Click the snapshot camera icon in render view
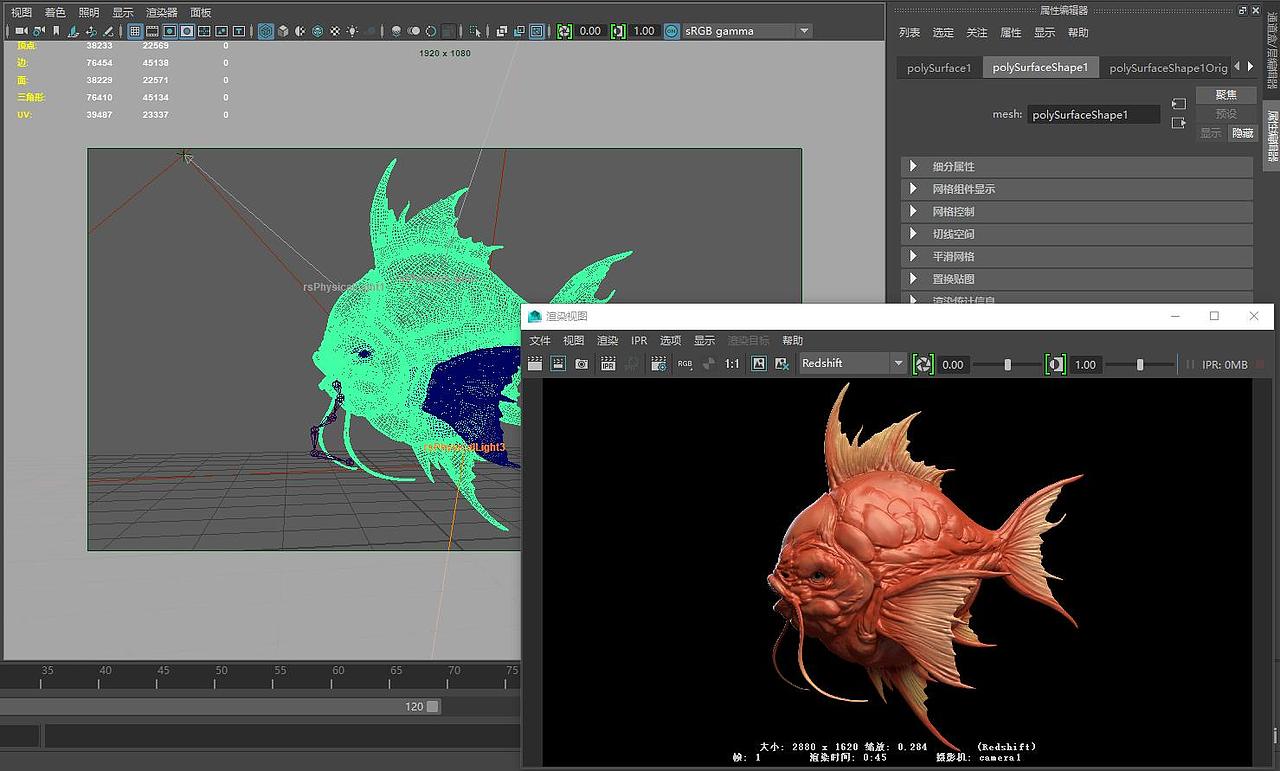 [582, 364]
